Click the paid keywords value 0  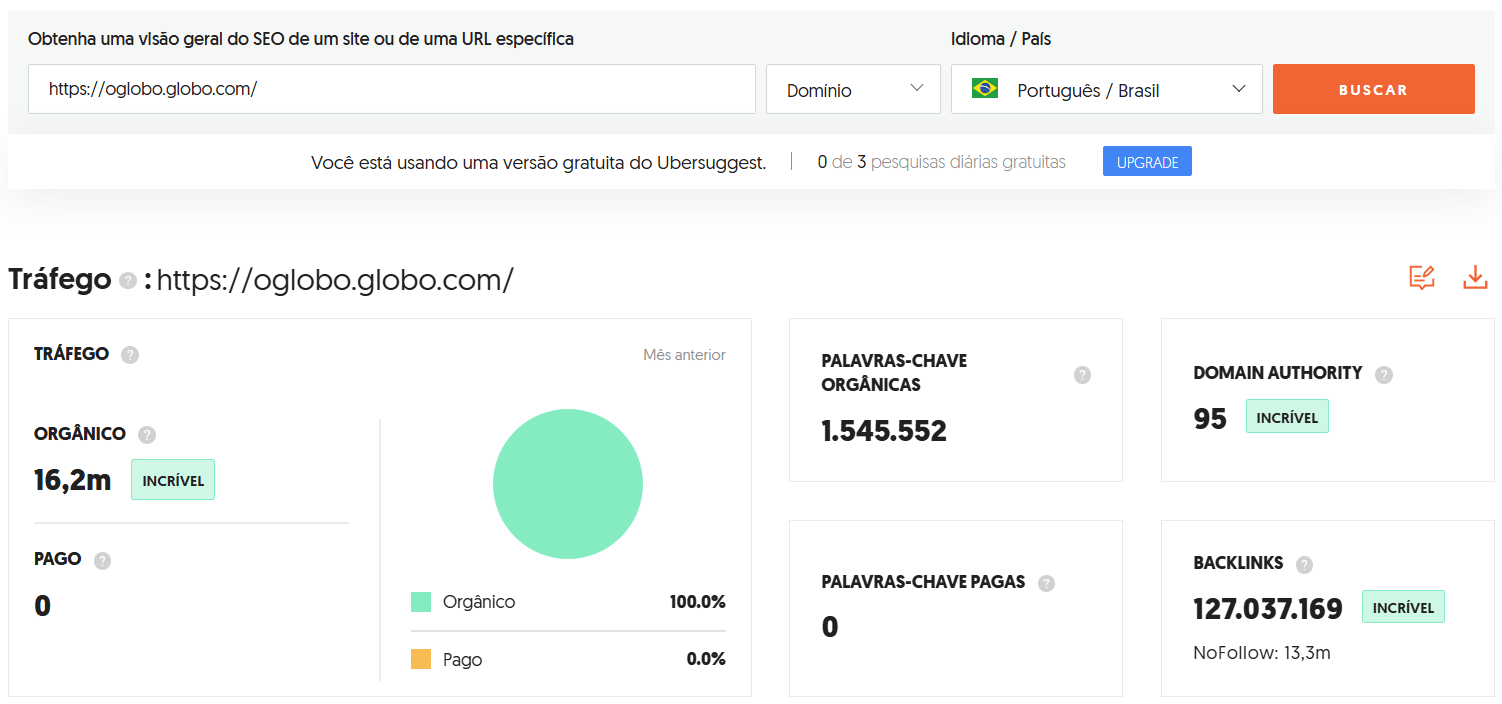click(830, 627)
